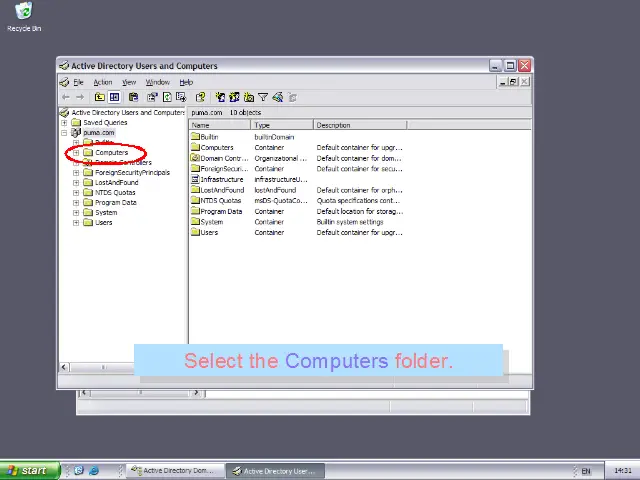Select the Builtin folder icon in the list pane

point(195,137)
